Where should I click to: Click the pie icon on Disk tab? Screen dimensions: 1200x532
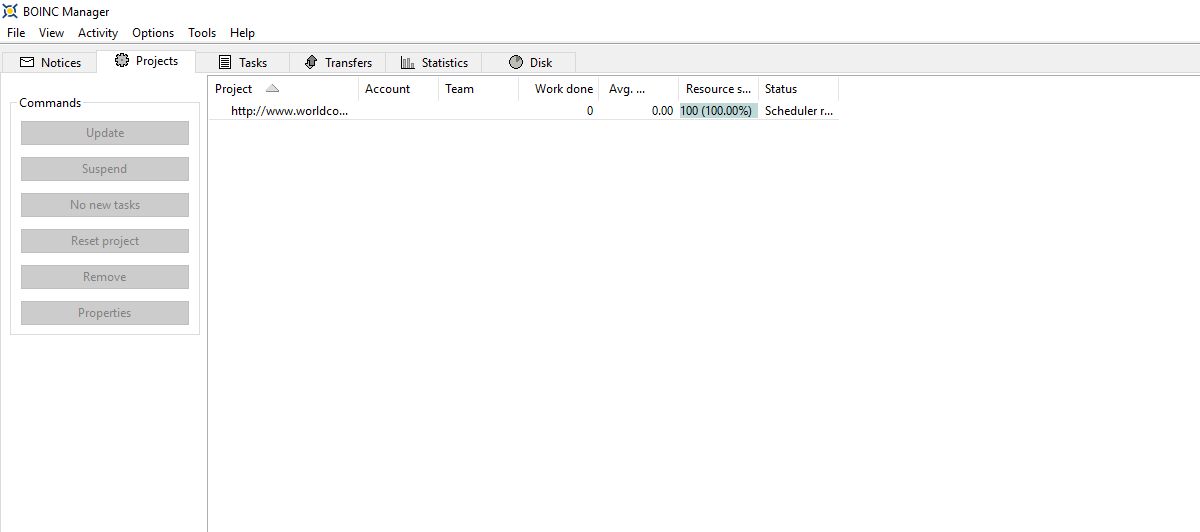pos(516,62)
